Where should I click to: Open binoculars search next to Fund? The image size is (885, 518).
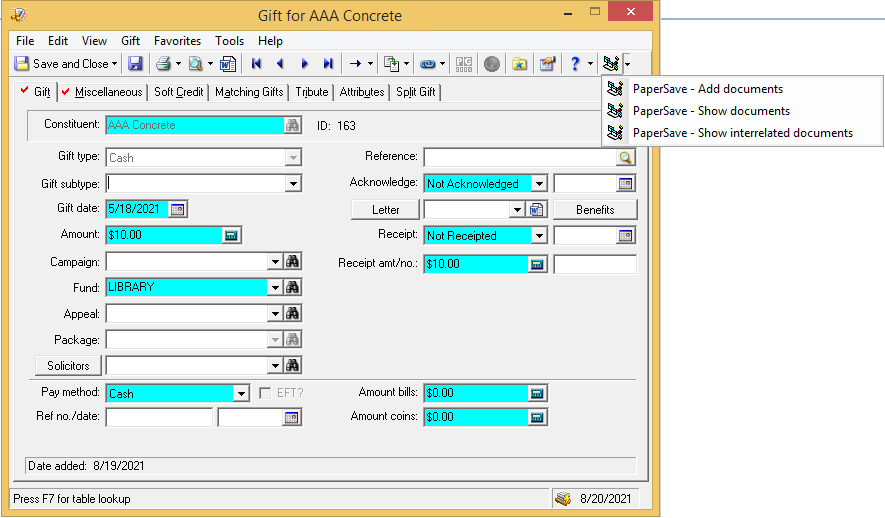click(x=293, y=287)
